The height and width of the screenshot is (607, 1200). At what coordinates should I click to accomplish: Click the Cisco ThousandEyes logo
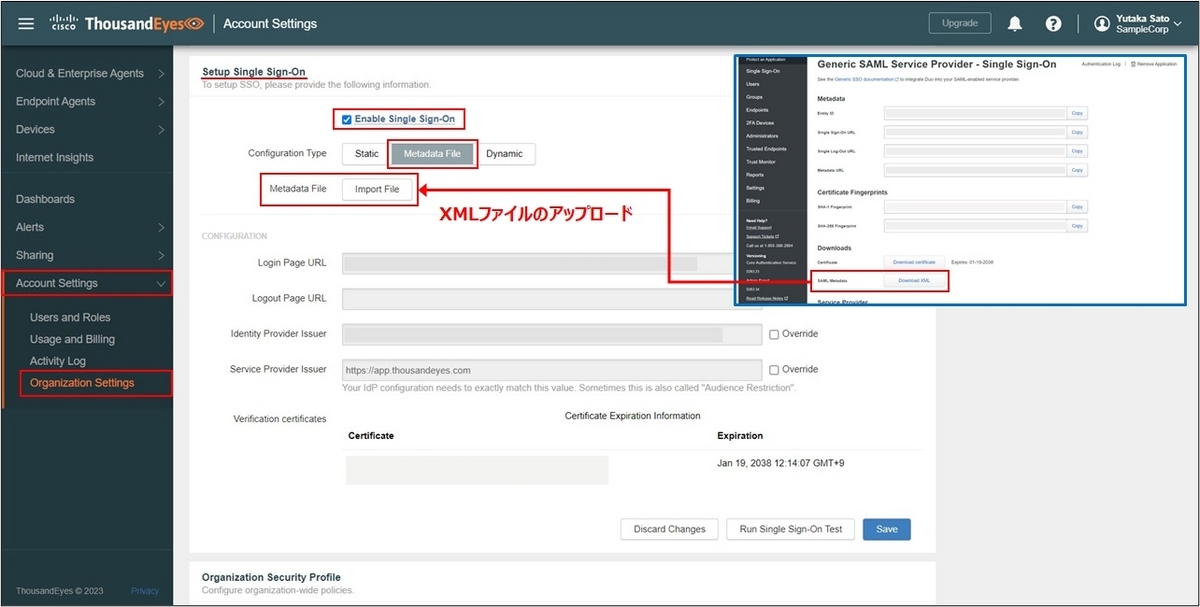pyautogui.click(x=127, y=23)
